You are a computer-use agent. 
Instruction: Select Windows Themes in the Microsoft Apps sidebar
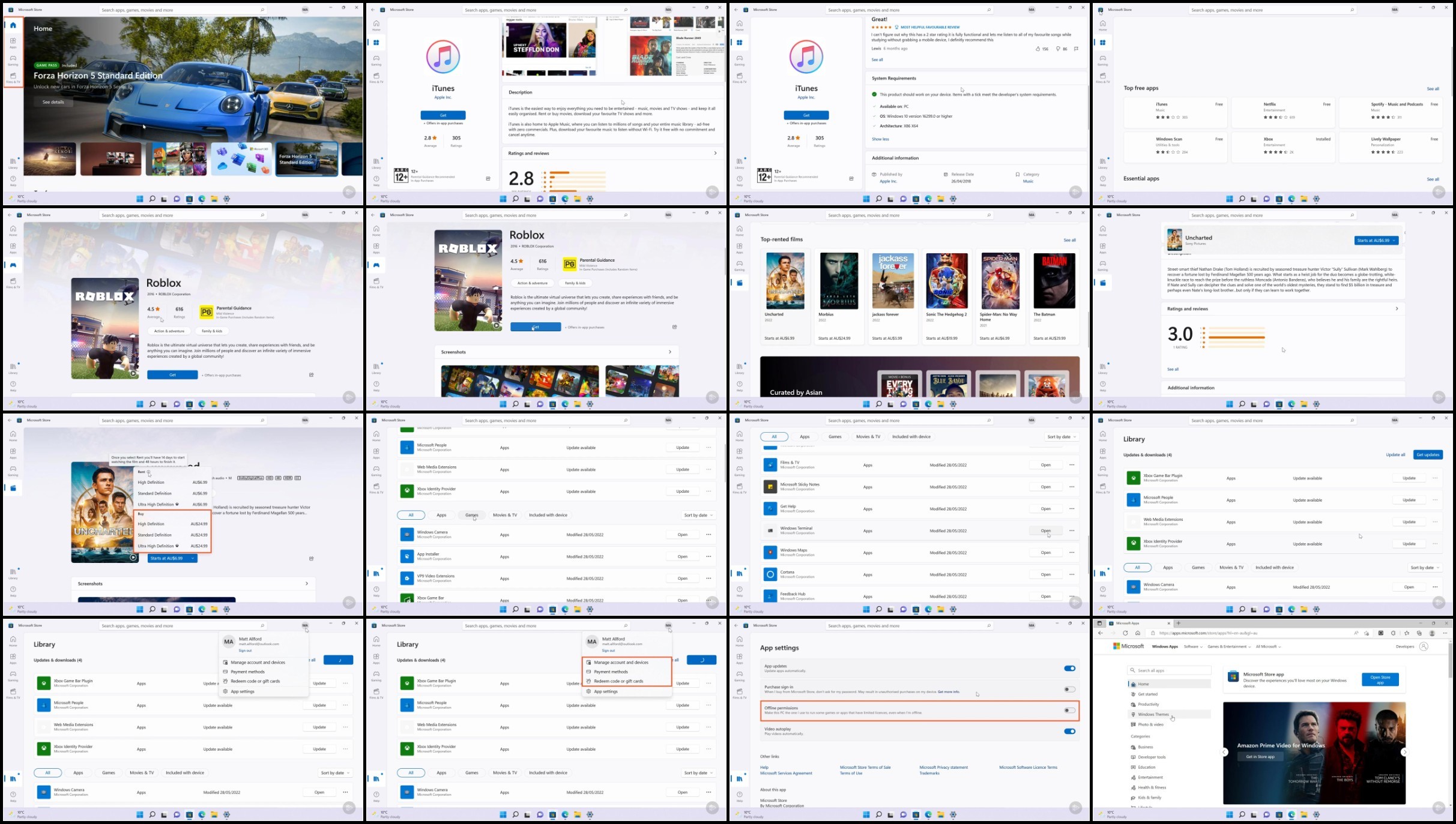1169,715
